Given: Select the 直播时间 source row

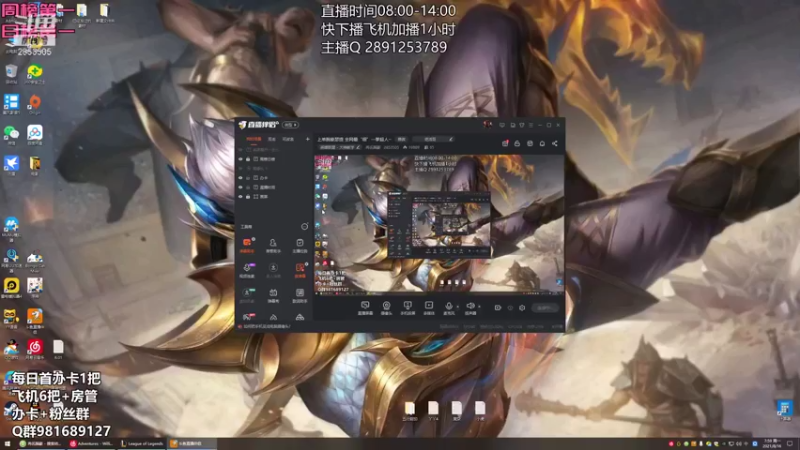Looking at the screenshot, I should coord(274,187).
